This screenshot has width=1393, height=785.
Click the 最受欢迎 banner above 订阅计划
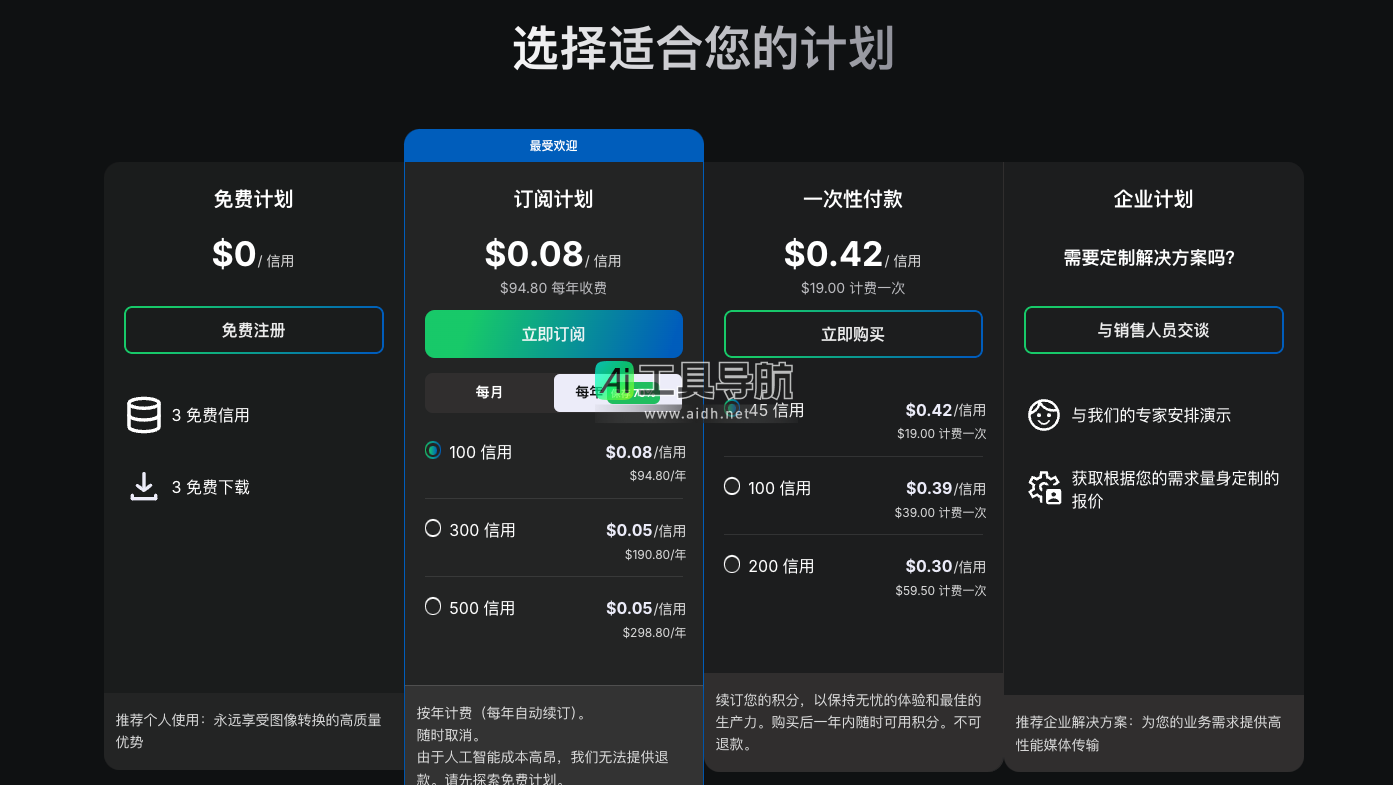(553, 146)
